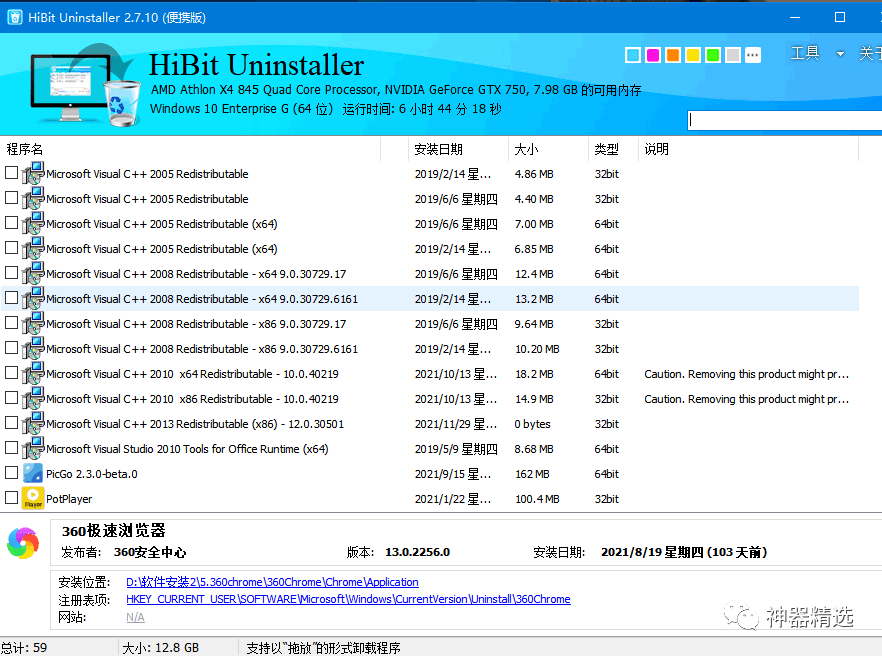
Task: Open the 关于 menu
Action: pyautogui.click(x=869, y=54)
